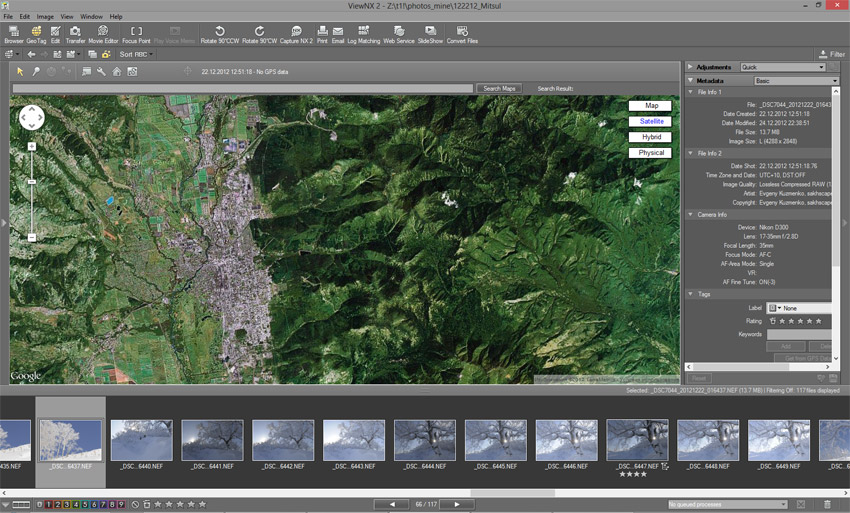Open the queued processes dropdown

click(x=727, y=504)
